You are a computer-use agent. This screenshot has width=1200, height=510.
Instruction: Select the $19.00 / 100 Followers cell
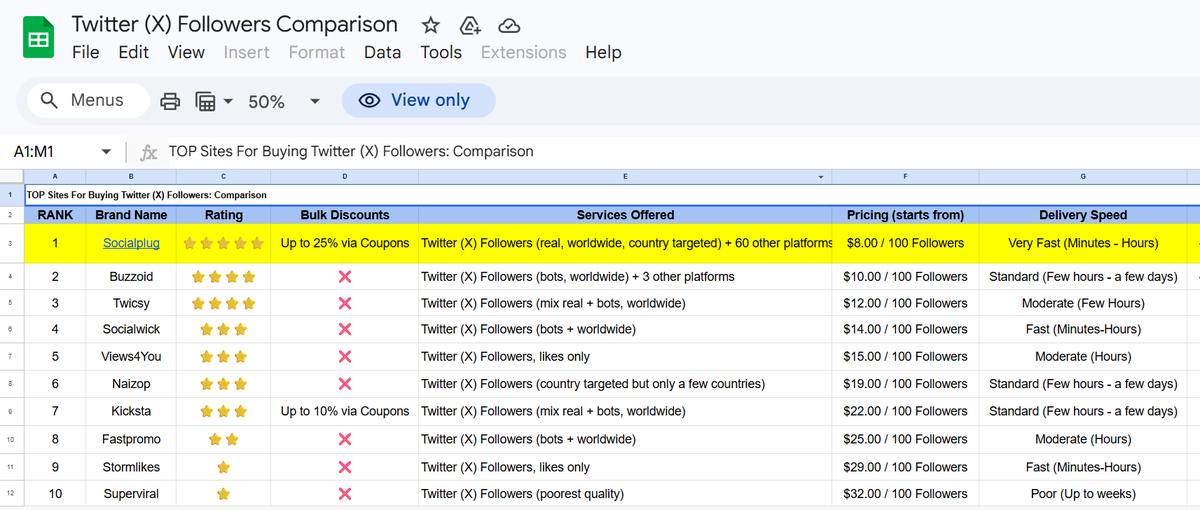905,384
